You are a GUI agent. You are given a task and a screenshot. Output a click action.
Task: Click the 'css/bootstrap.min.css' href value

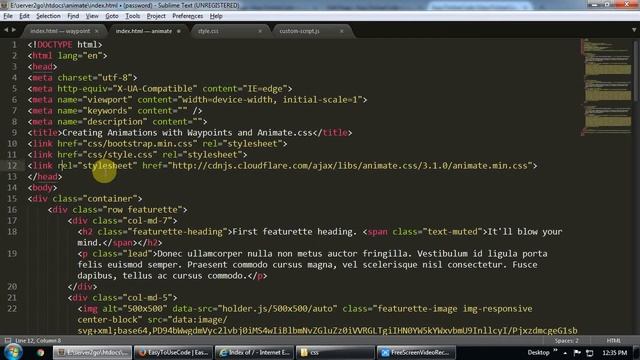tap(140, 144)
